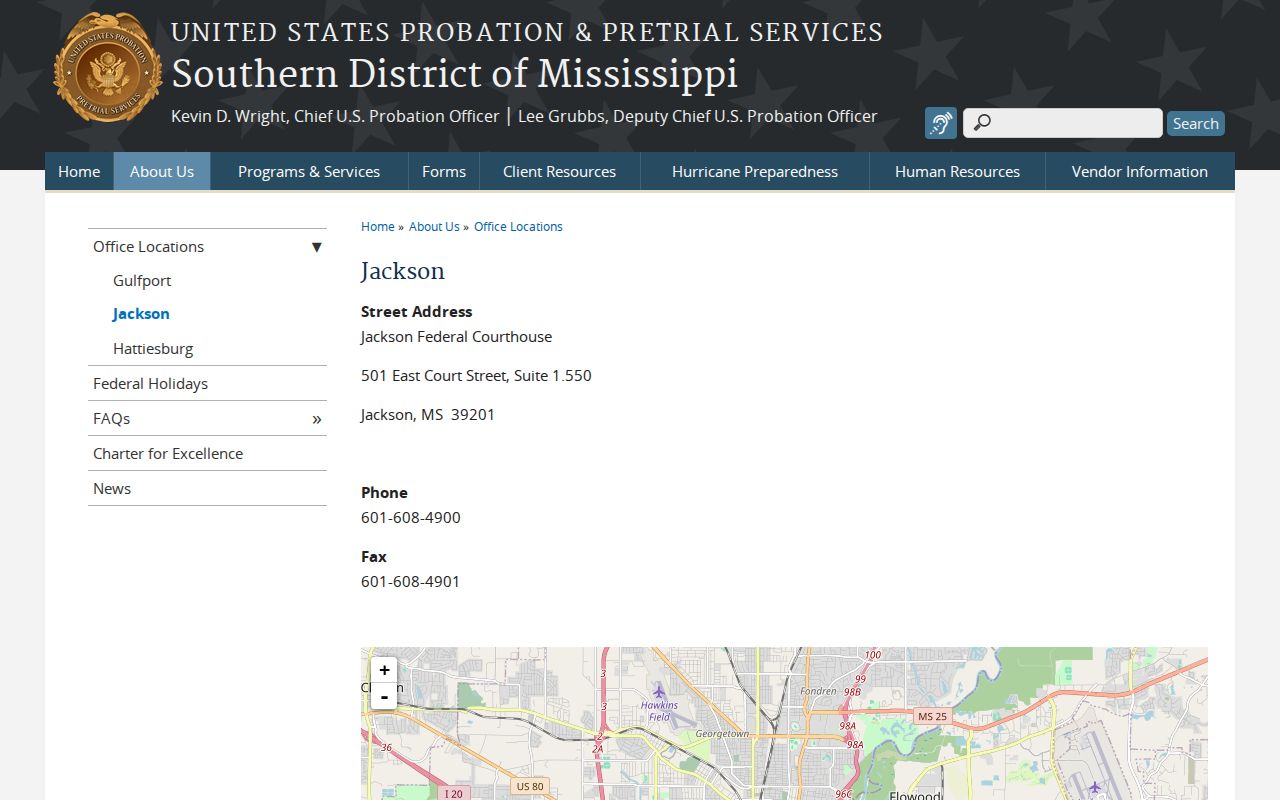Select the Jackson sidebar link
This screenshot has width=1280, height=800.
pyautogui.click(x=141, y=314)
